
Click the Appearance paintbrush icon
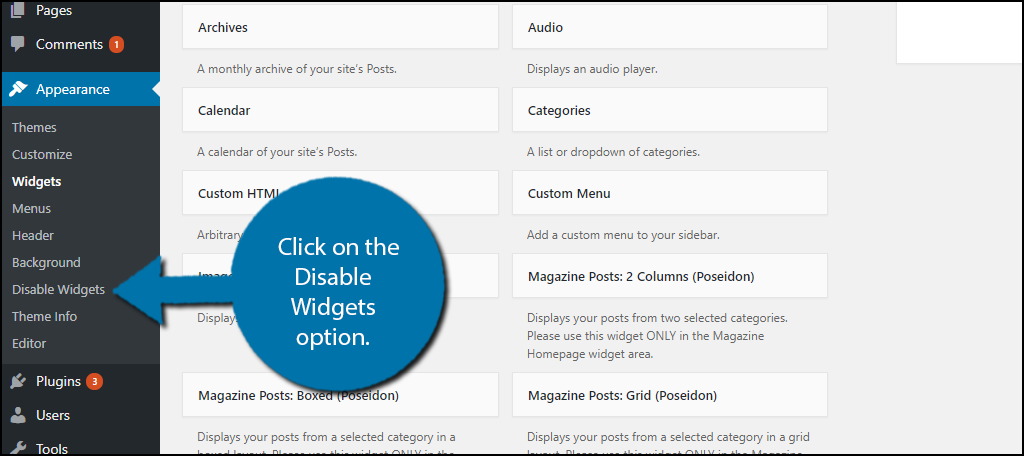18,89
